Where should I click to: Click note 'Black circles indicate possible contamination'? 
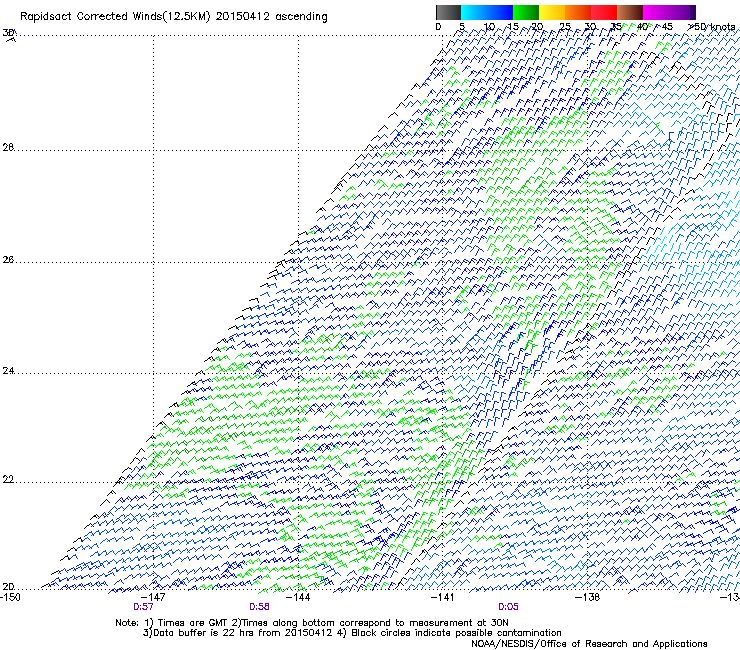(x=456, y=633)
